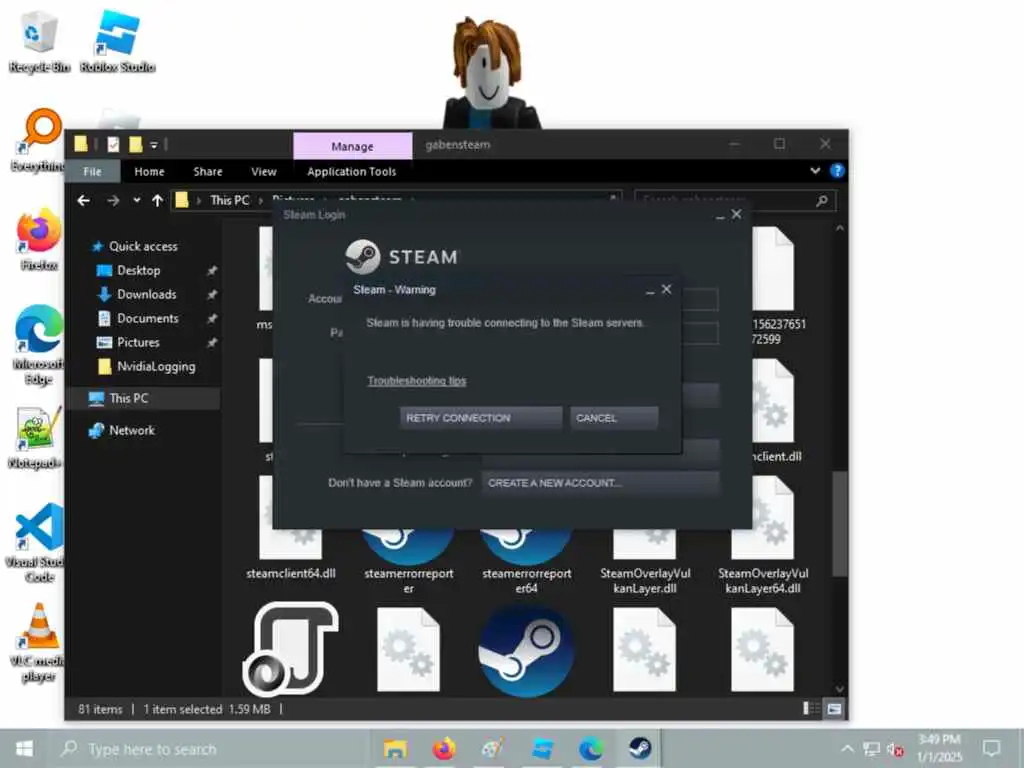Click the Windows Start button

[x=24, y=748]
